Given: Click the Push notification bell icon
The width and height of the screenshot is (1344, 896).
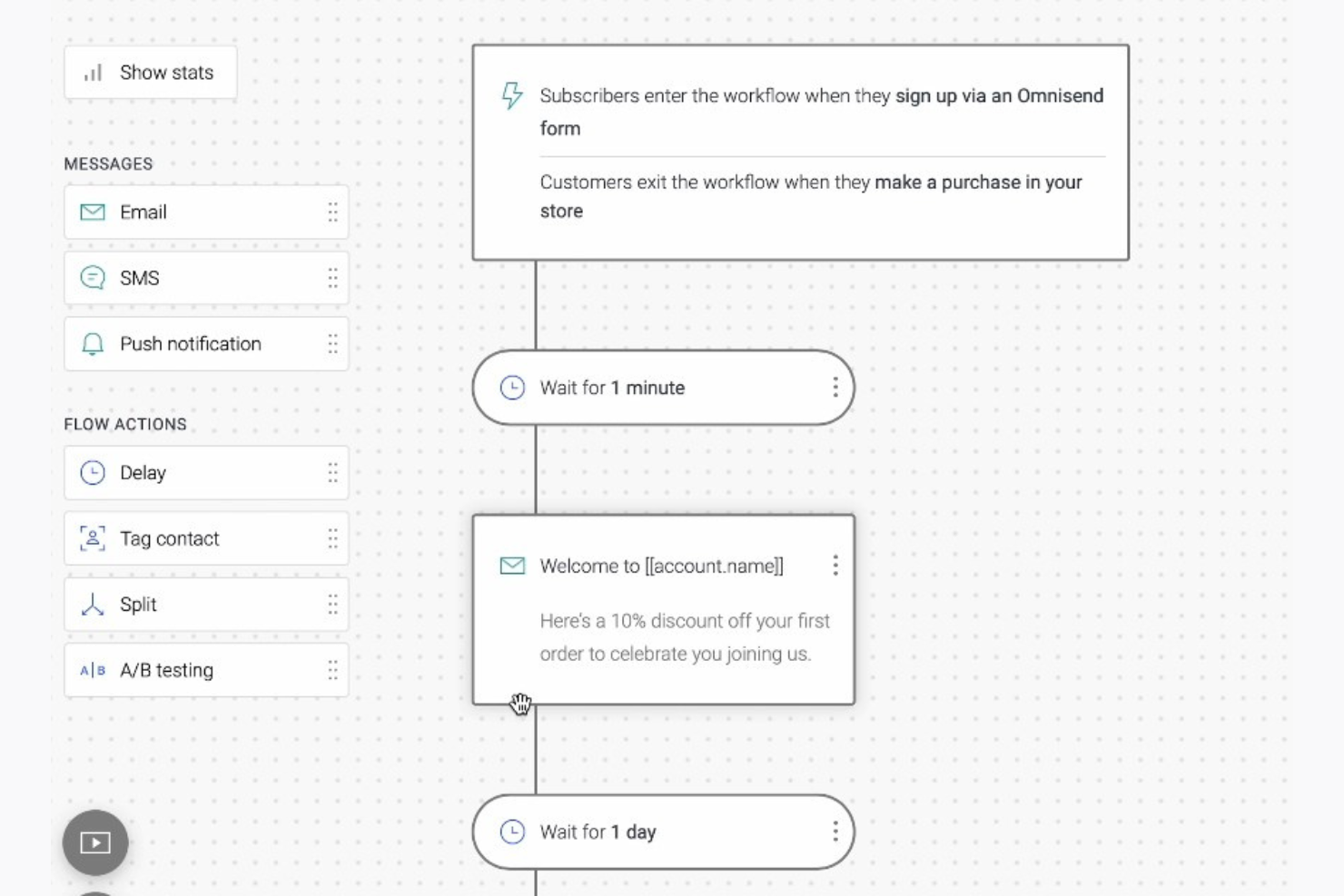Looking at the screenshot, I should 91,343.
